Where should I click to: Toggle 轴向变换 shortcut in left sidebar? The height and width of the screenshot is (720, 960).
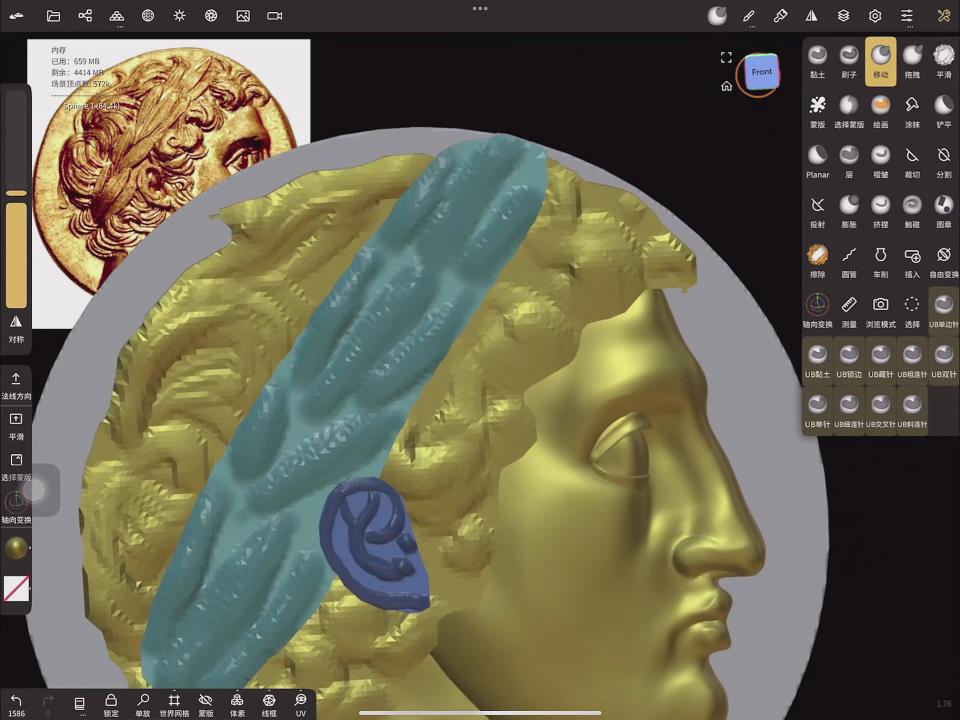tap(16, 508)
